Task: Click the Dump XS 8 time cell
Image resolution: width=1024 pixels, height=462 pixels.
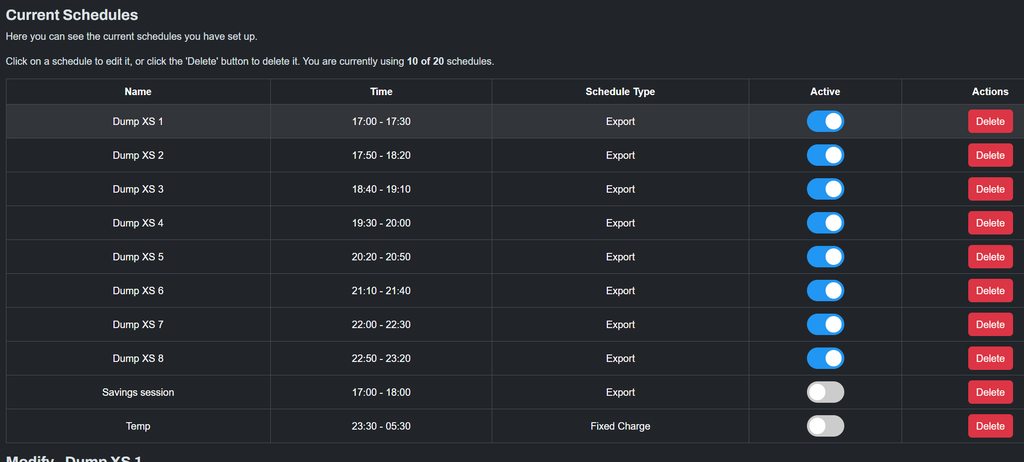Action: coord(381,358)
